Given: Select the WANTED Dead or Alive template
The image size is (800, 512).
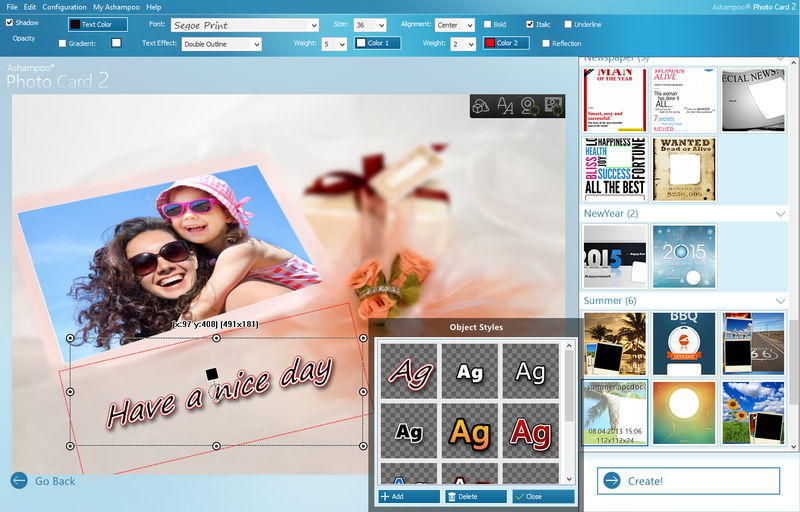Looking at the screenshot, I should 684,169.
